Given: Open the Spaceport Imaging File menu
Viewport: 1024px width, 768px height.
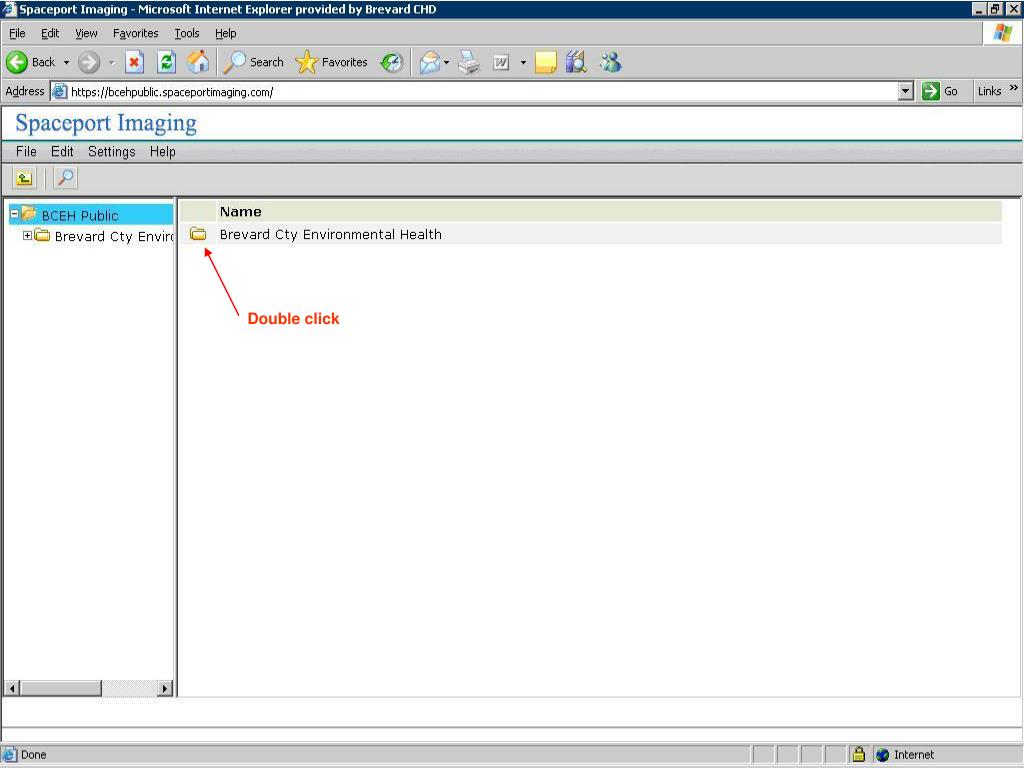Looking at the screenshot, I should coord(26,152).
